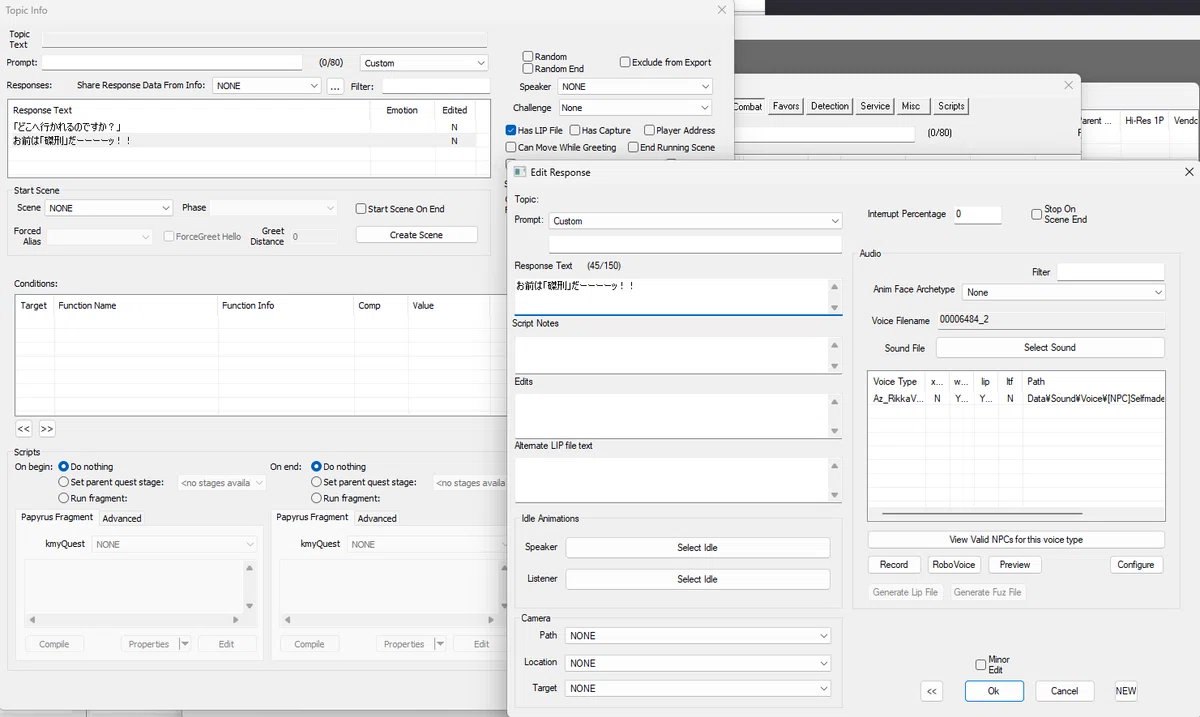
Task: Click the ellipsis button beside Share Response Data
Action: 335,86
